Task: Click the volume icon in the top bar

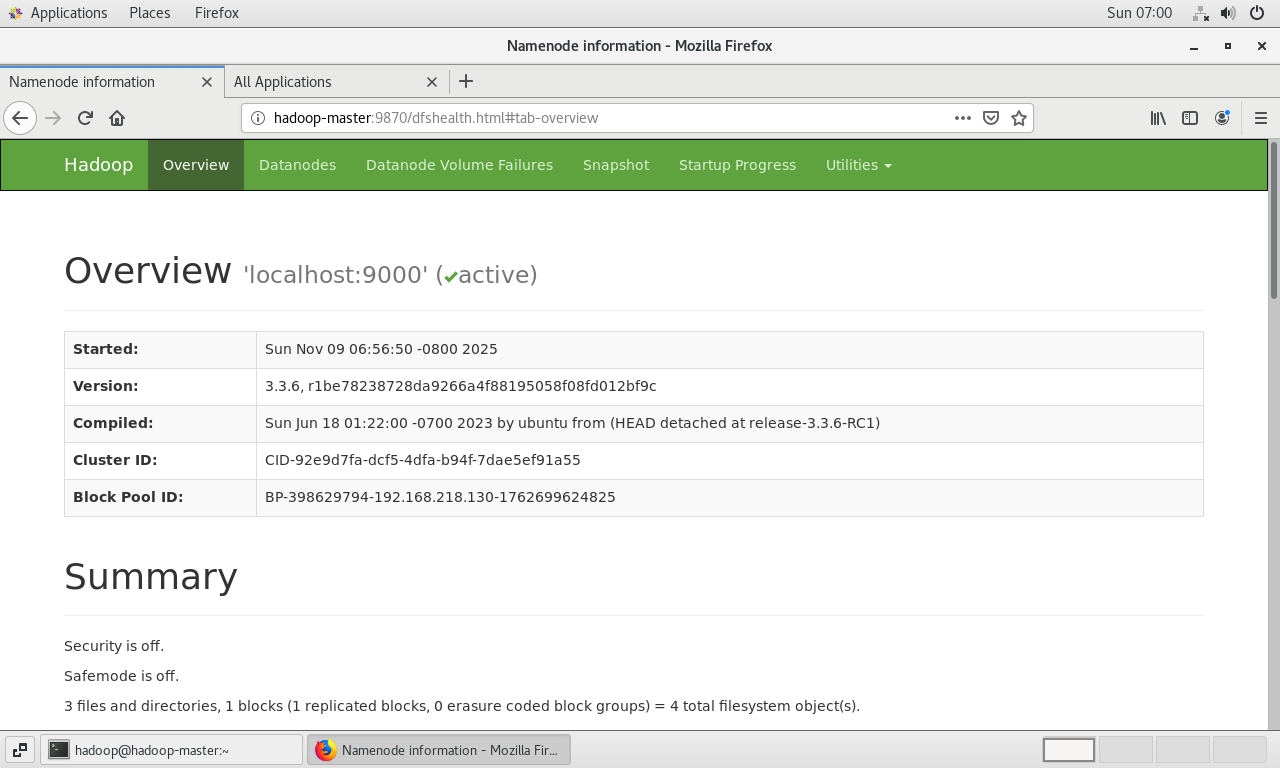Action: [x=1228, y=13]
